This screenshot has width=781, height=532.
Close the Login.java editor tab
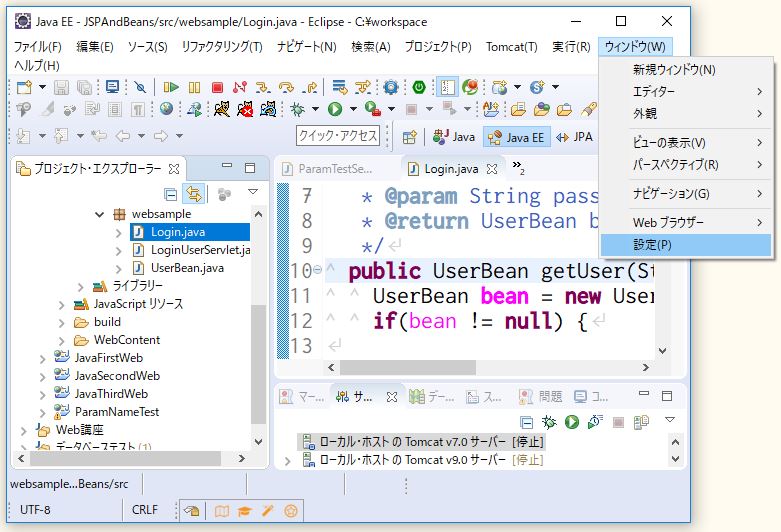coord(492,169)
